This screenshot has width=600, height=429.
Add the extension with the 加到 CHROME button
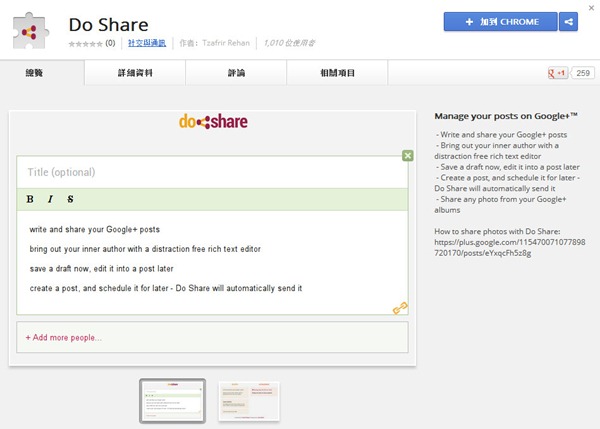(501, 22)
